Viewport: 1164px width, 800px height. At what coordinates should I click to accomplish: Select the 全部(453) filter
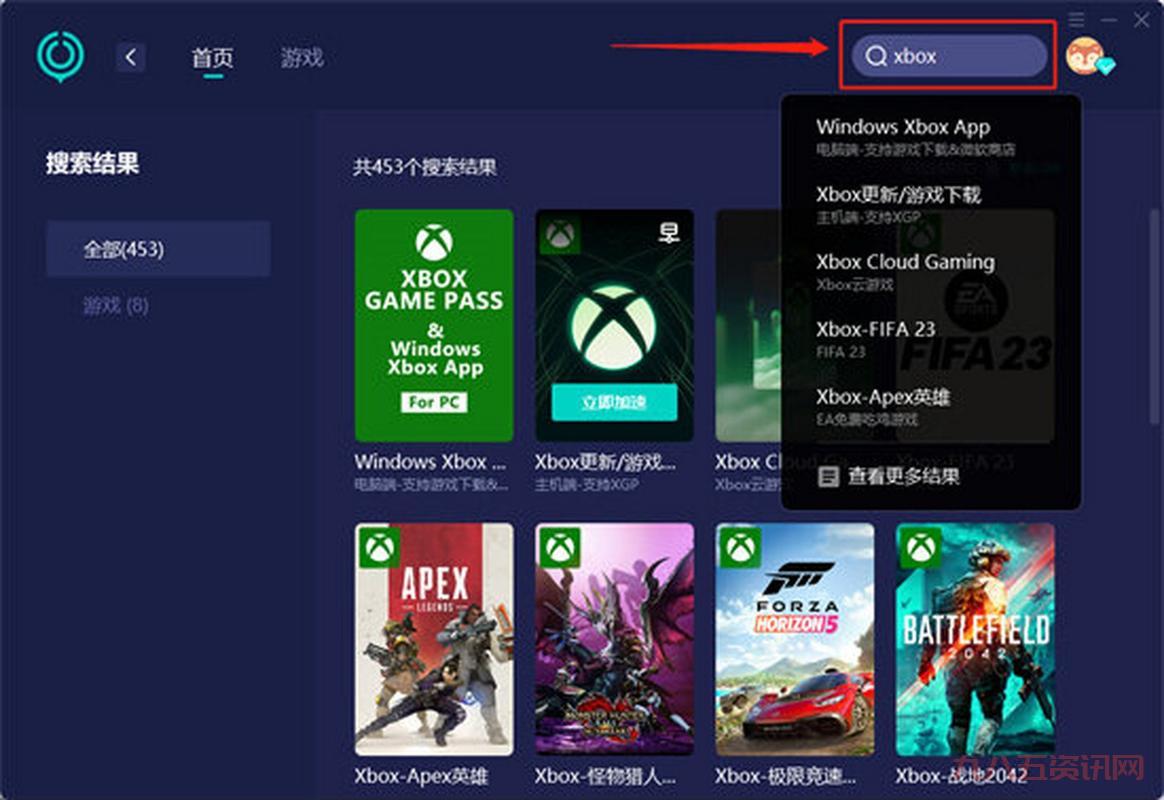[x=158, y=249]
